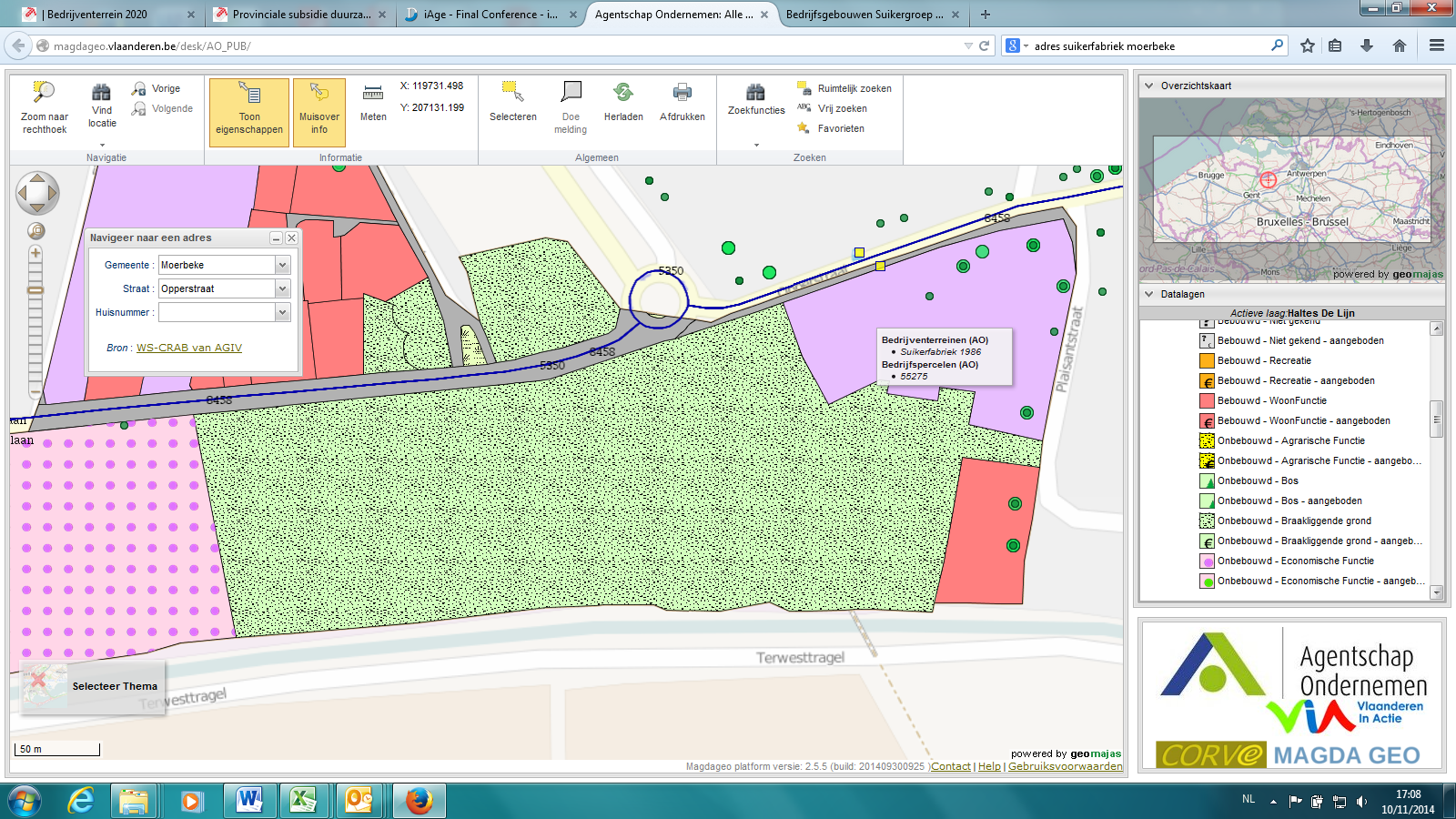1456x819 pixels.
Task: Open the WS-CRAB van AGIV link
Action: pos(189,348)
